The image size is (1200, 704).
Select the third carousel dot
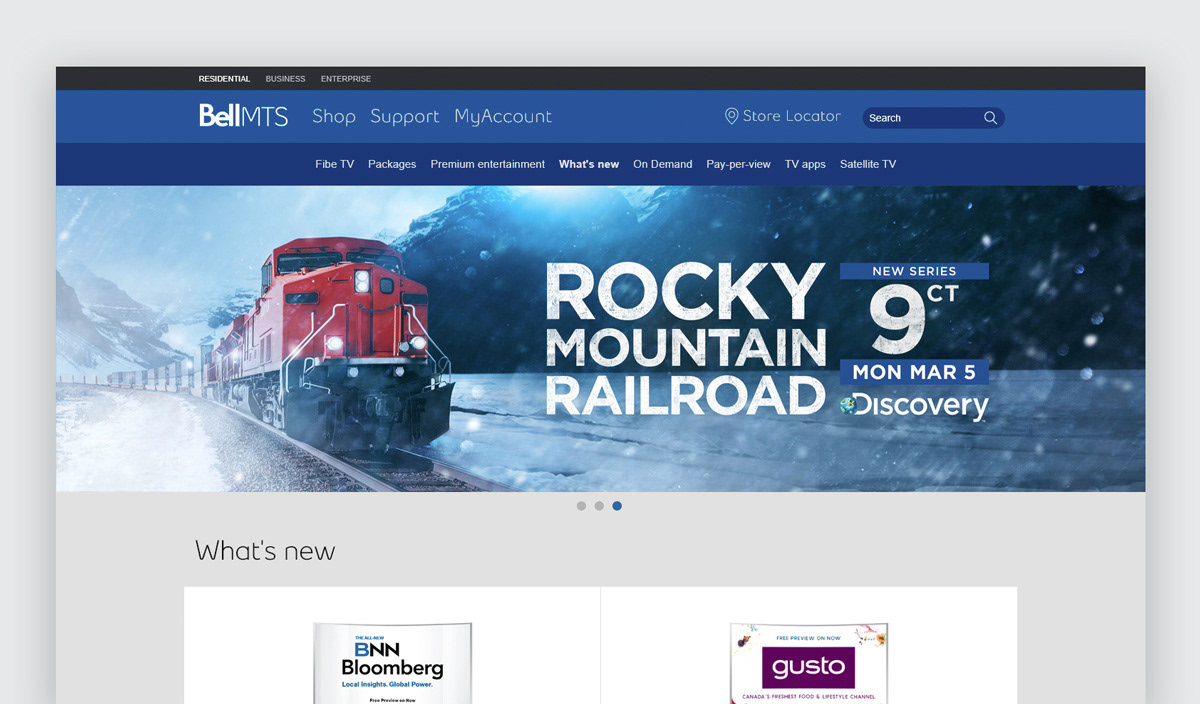tap(617, 506)
